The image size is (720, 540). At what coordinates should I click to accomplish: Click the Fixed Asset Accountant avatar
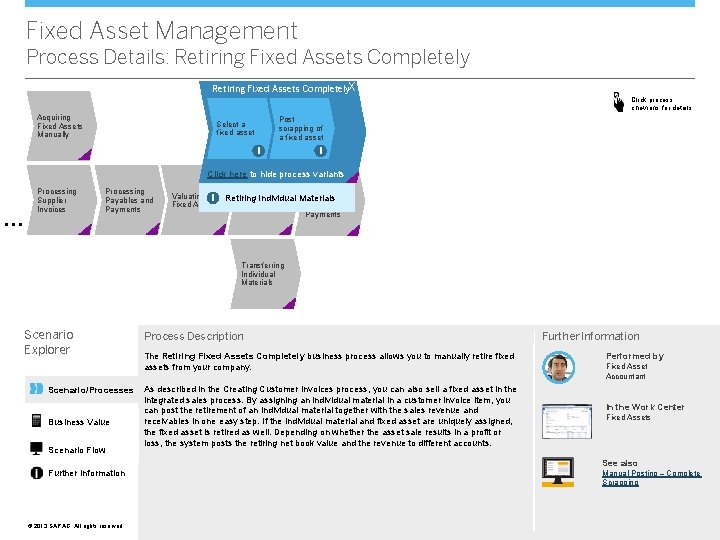pos(558,367)
